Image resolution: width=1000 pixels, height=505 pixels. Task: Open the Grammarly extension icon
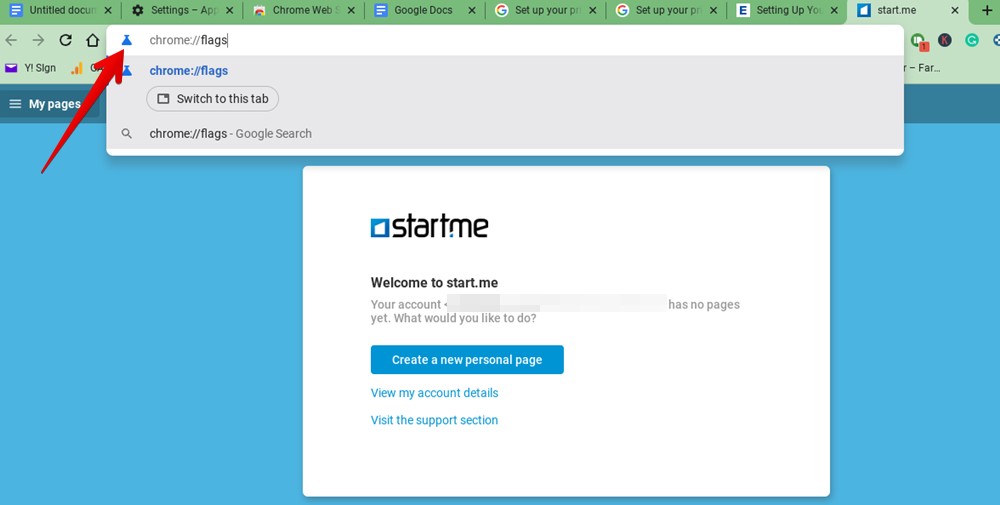click(x=972, y=40)
